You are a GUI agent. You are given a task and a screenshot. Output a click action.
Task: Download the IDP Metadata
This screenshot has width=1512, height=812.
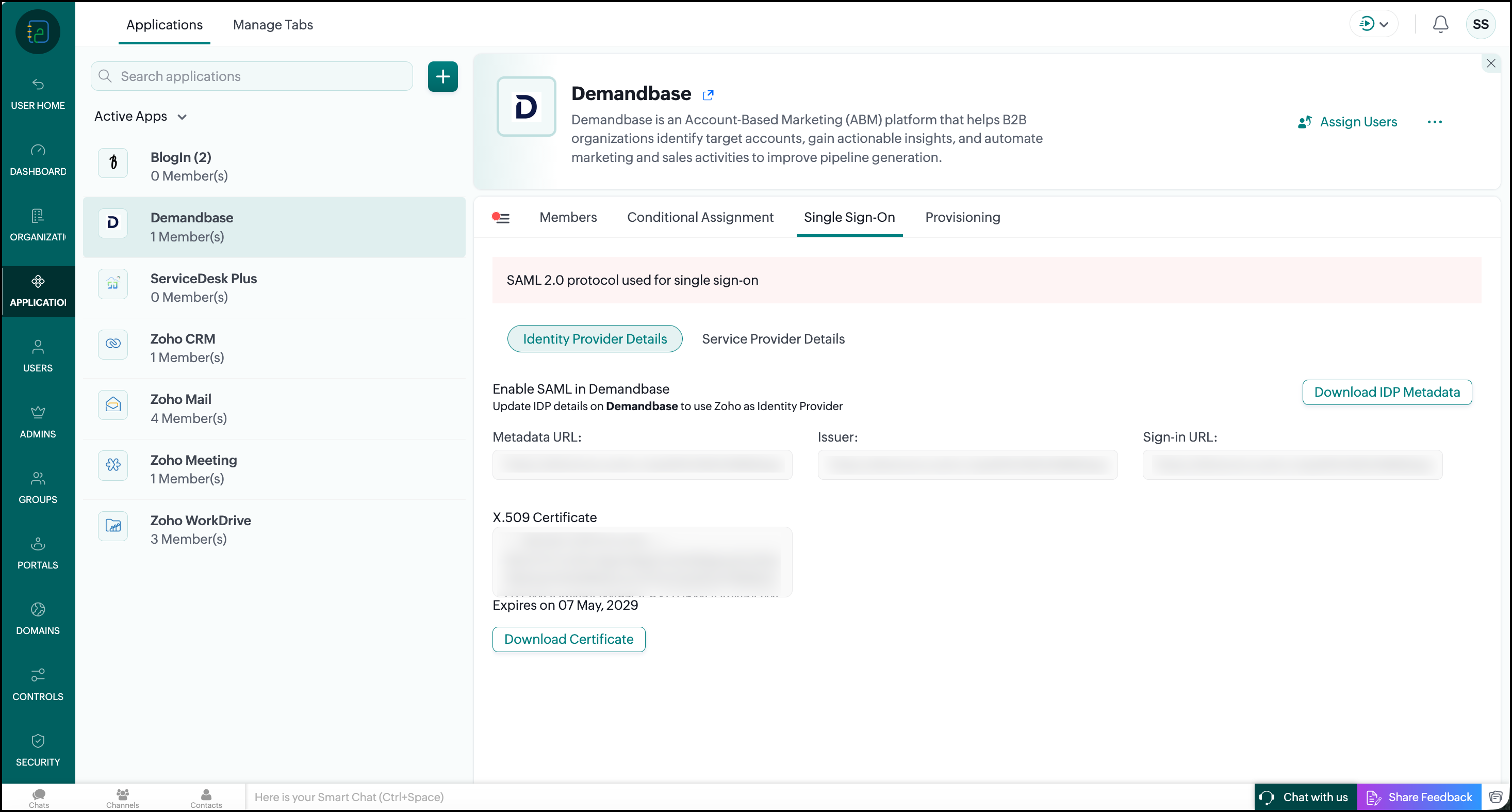pyautogui.click(x=1387, y=392)
